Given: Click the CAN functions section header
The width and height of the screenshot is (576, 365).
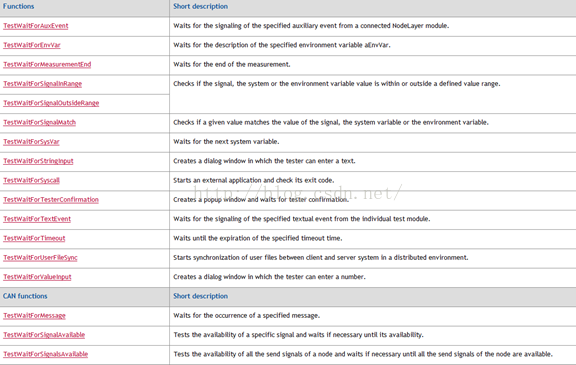Looking at the screenshot, I should point(25,296).
